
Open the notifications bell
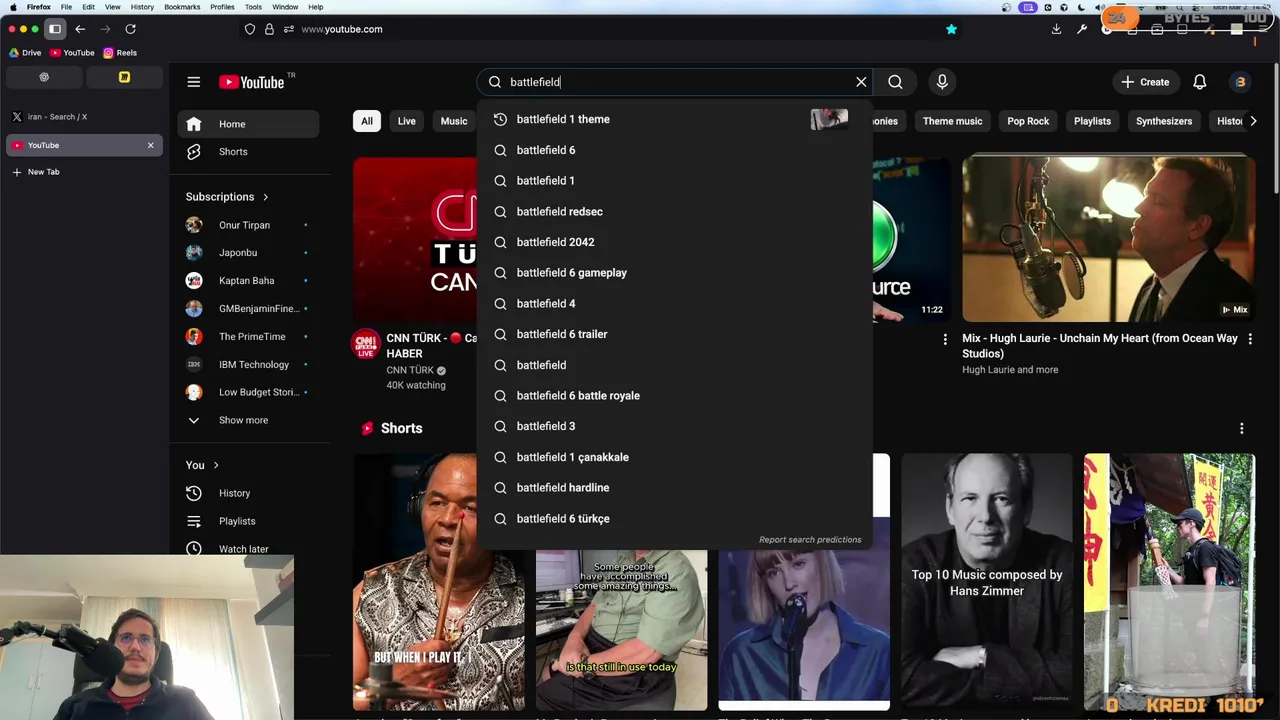pos(1199,82)
